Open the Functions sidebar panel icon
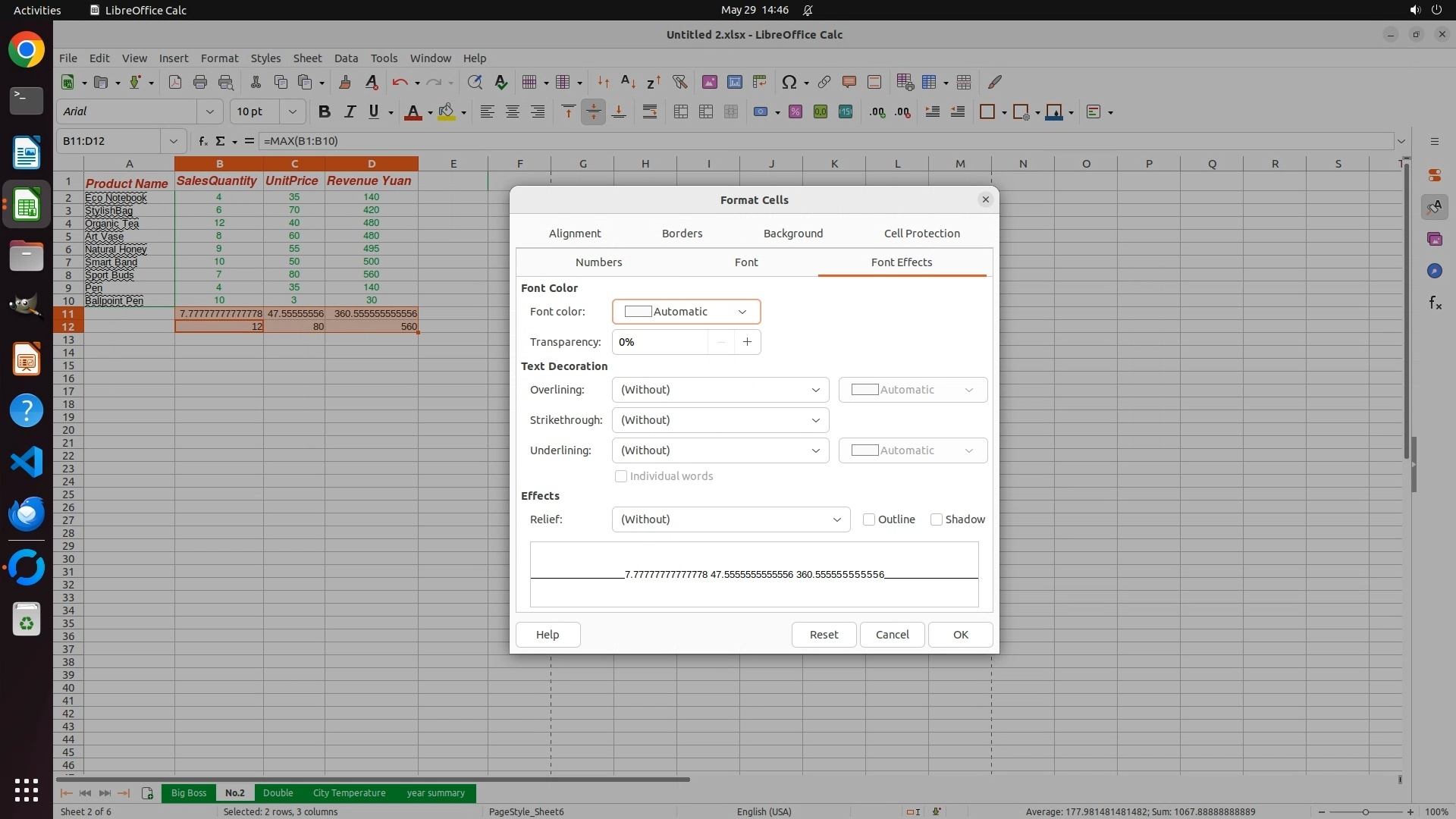The height and width of the screenshot is (819, 1456). 1435,303
